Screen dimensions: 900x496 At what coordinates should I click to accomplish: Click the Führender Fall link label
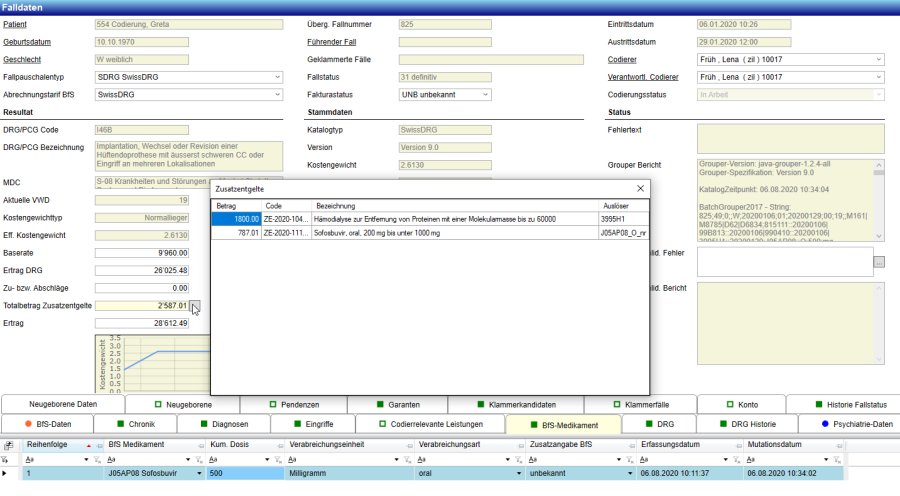click(x=332, y=42)
